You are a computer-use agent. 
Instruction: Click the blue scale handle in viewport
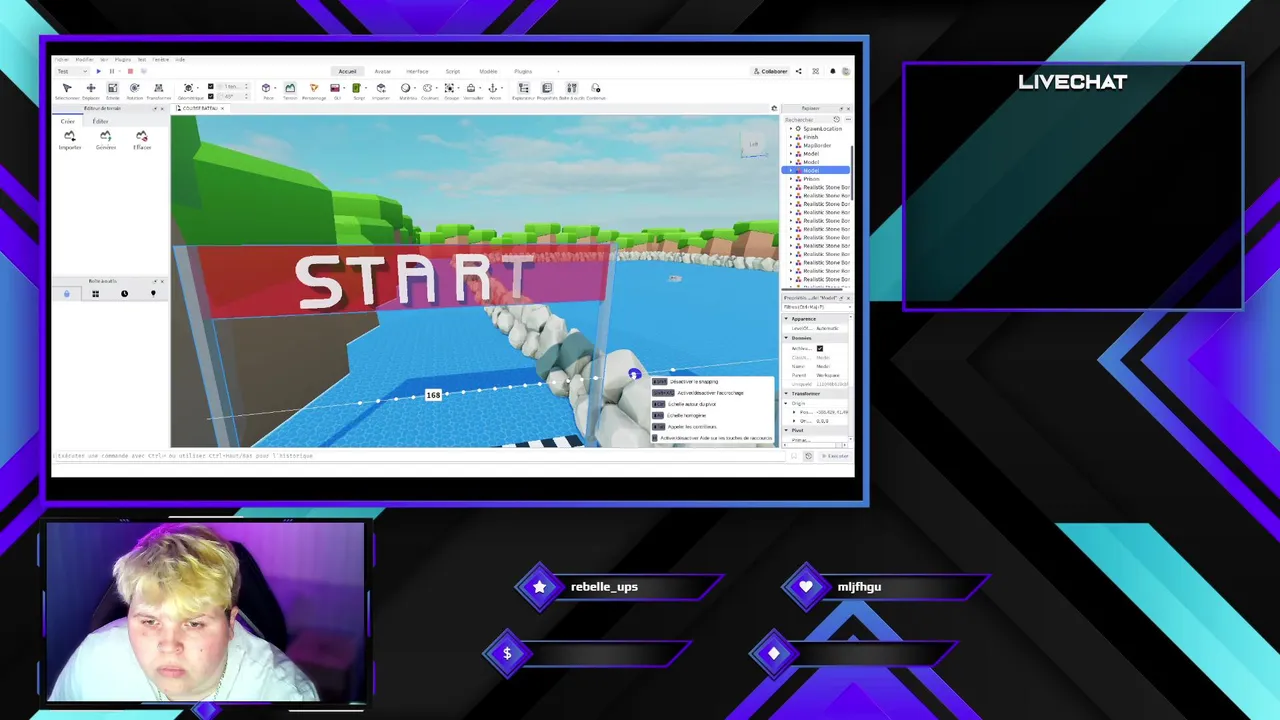[634, 375]
